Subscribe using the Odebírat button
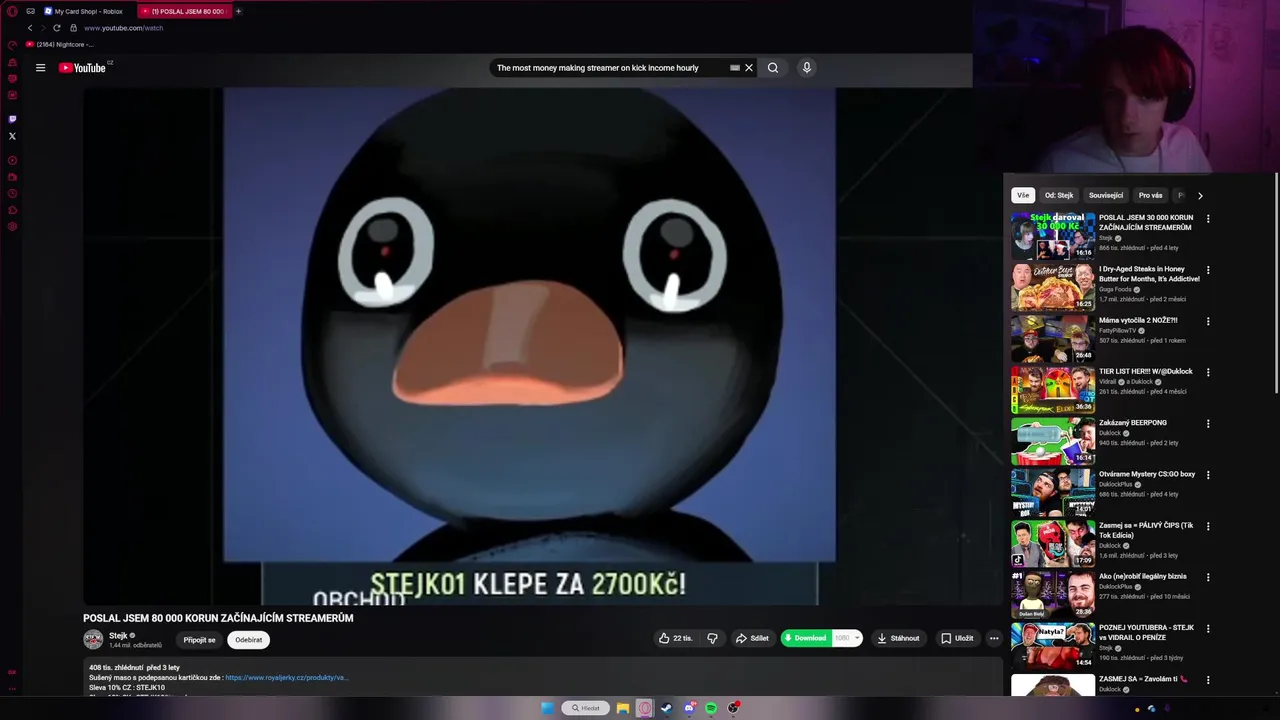This screenshot has height=720, width=1280. pyautogui.click(x=249, y=640)
